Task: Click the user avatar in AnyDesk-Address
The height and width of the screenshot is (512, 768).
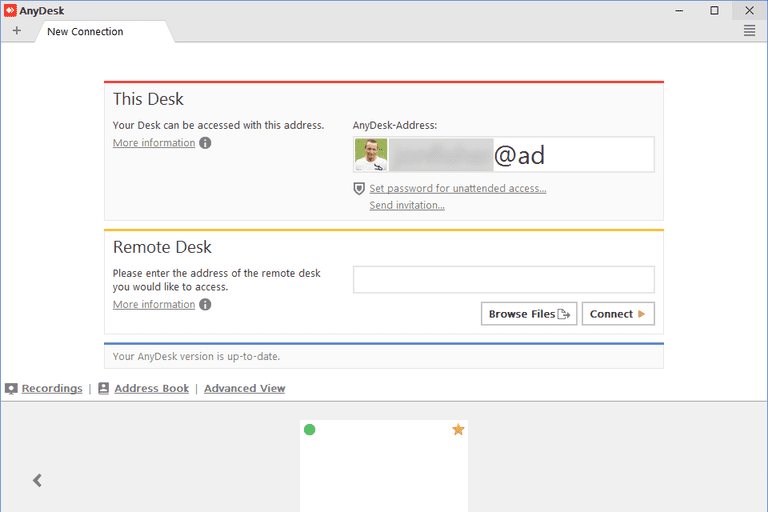Action: [370, 155]
